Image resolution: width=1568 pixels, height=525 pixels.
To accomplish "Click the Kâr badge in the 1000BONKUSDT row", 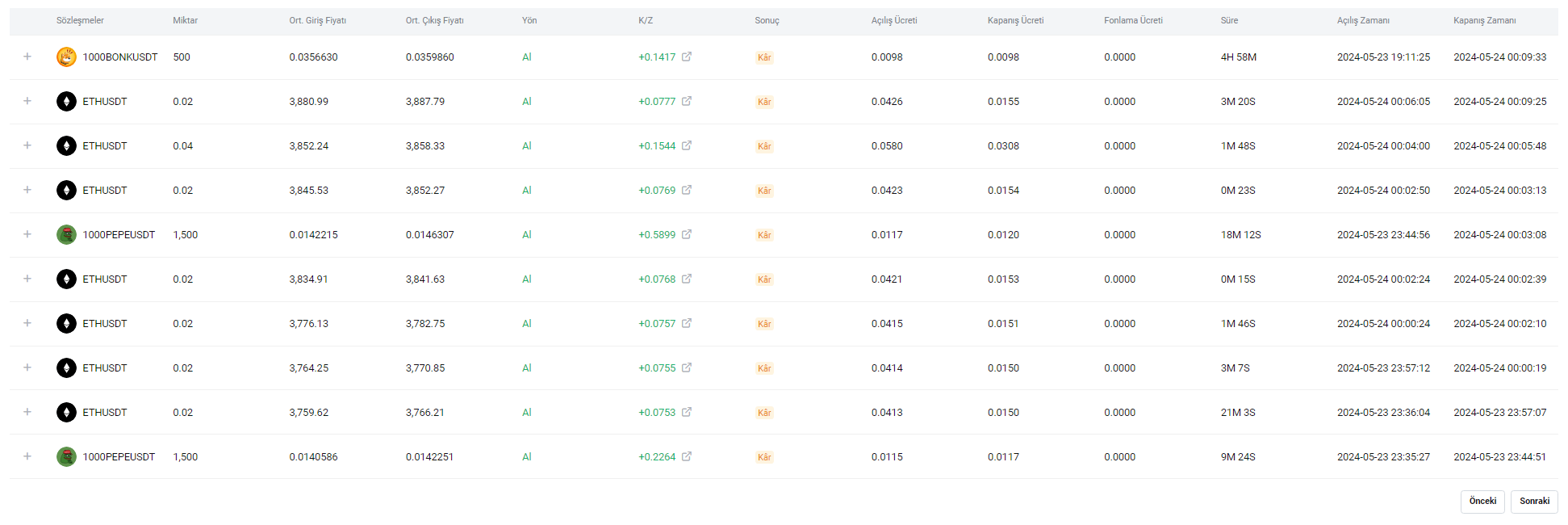I will pos(764,57).
